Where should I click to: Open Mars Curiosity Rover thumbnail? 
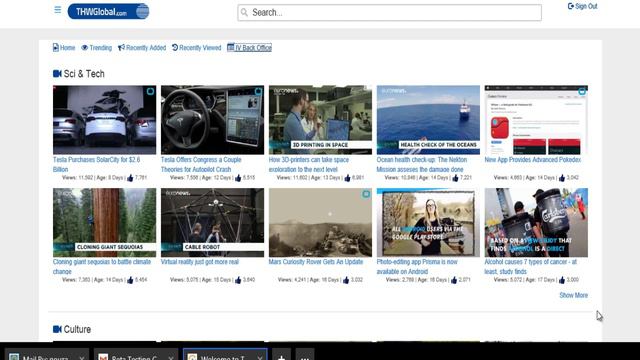click(320, 222)
